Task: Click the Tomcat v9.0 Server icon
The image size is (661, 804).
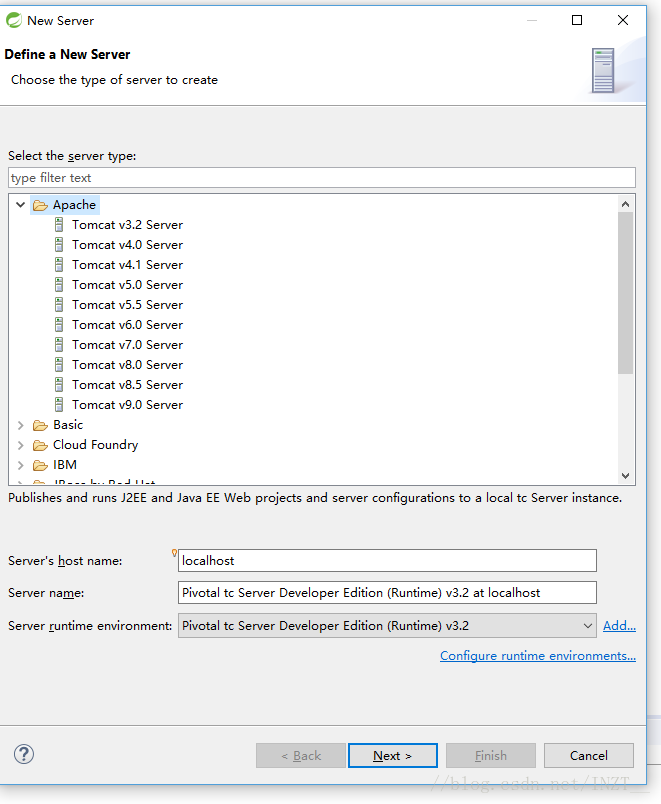Action: (59, 405)
